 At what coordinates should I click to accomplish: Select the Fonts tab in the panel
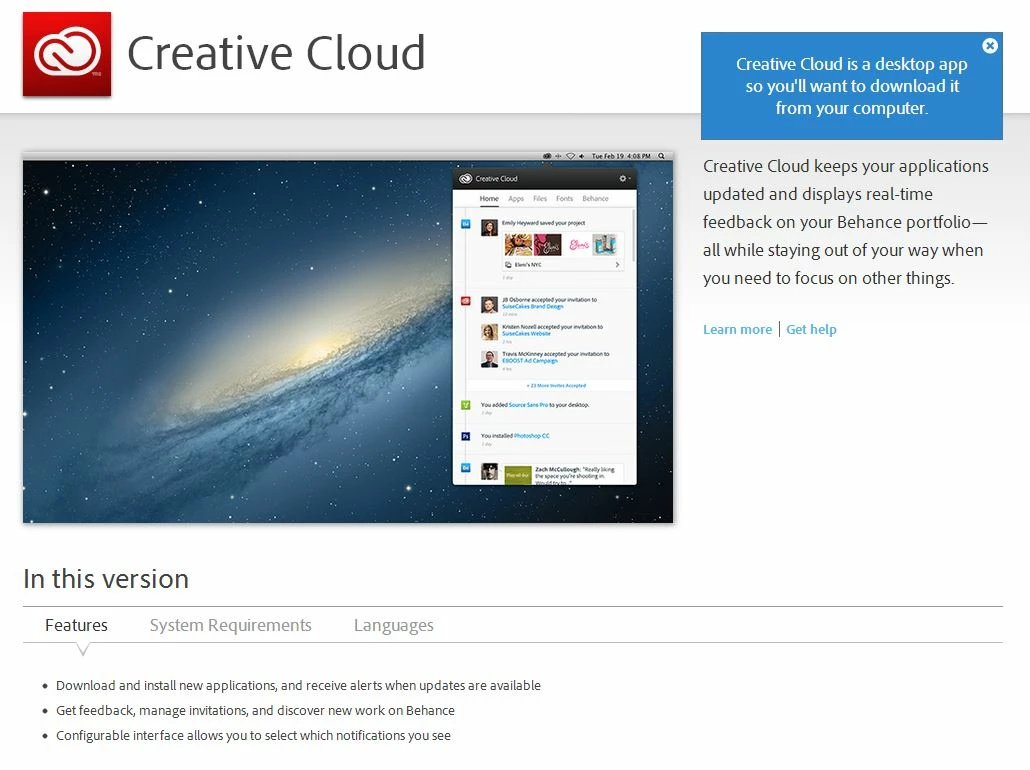point(564,198)
